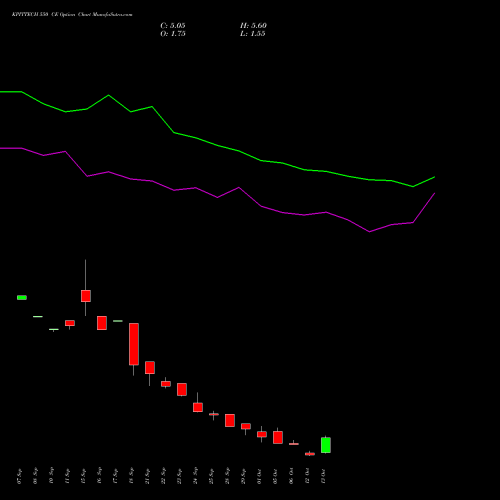Click the right end of the purple line
This screenshot has width=500, height=500.
tap(434, 194)
